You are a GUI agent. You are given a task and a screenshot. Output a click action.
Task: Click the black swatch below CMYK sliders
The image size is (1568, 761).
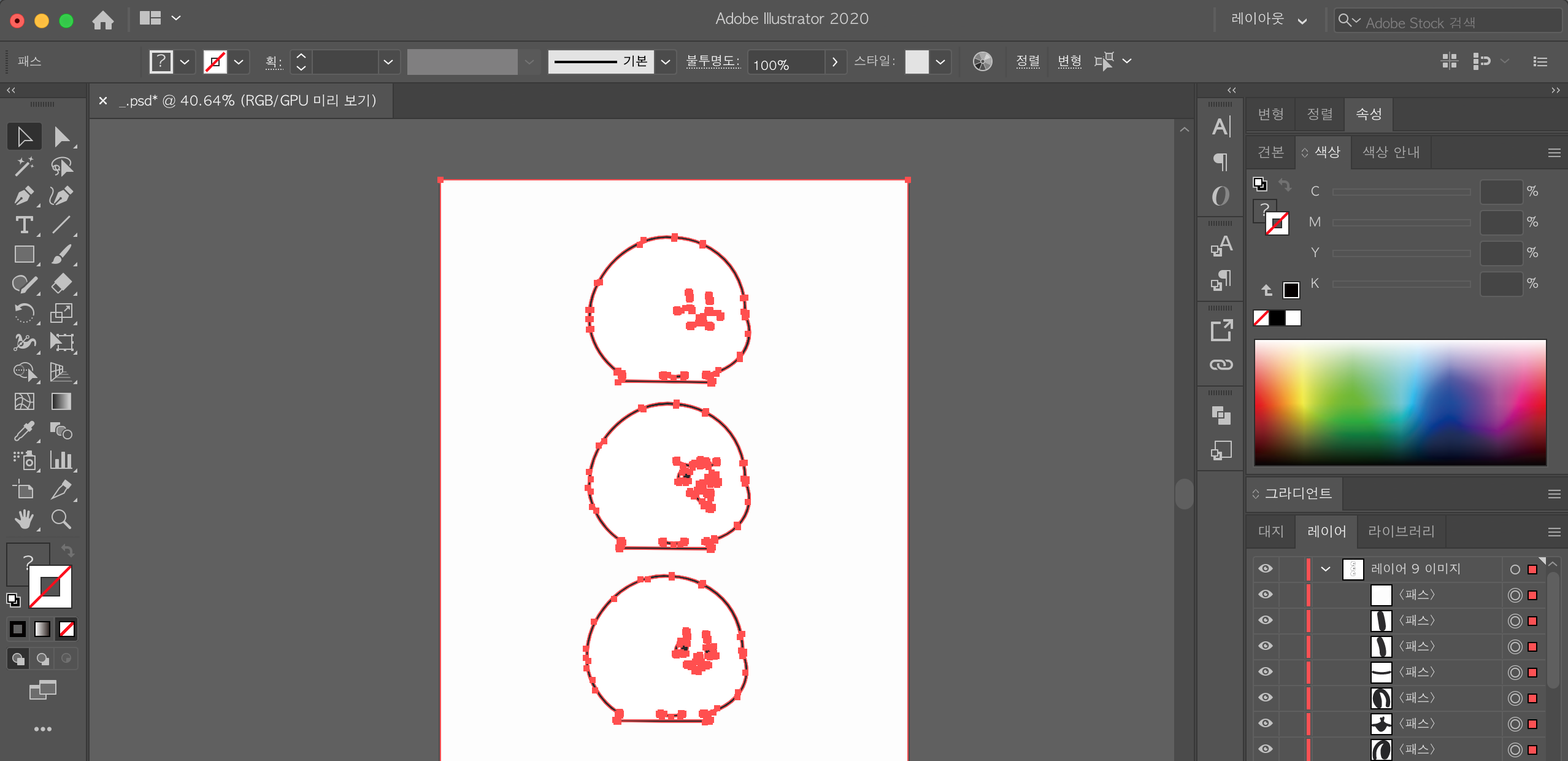1277,318
